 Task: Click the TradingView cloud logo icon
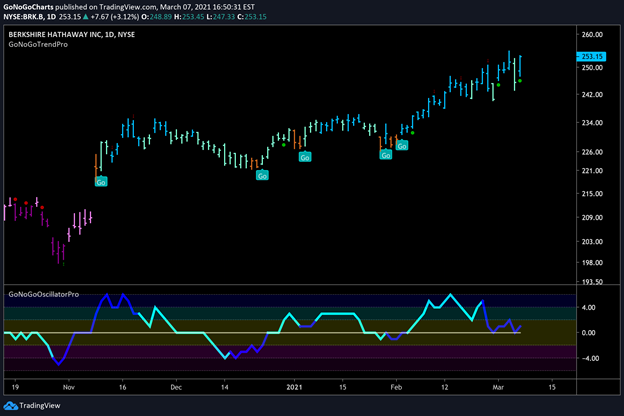pos(10,406)
